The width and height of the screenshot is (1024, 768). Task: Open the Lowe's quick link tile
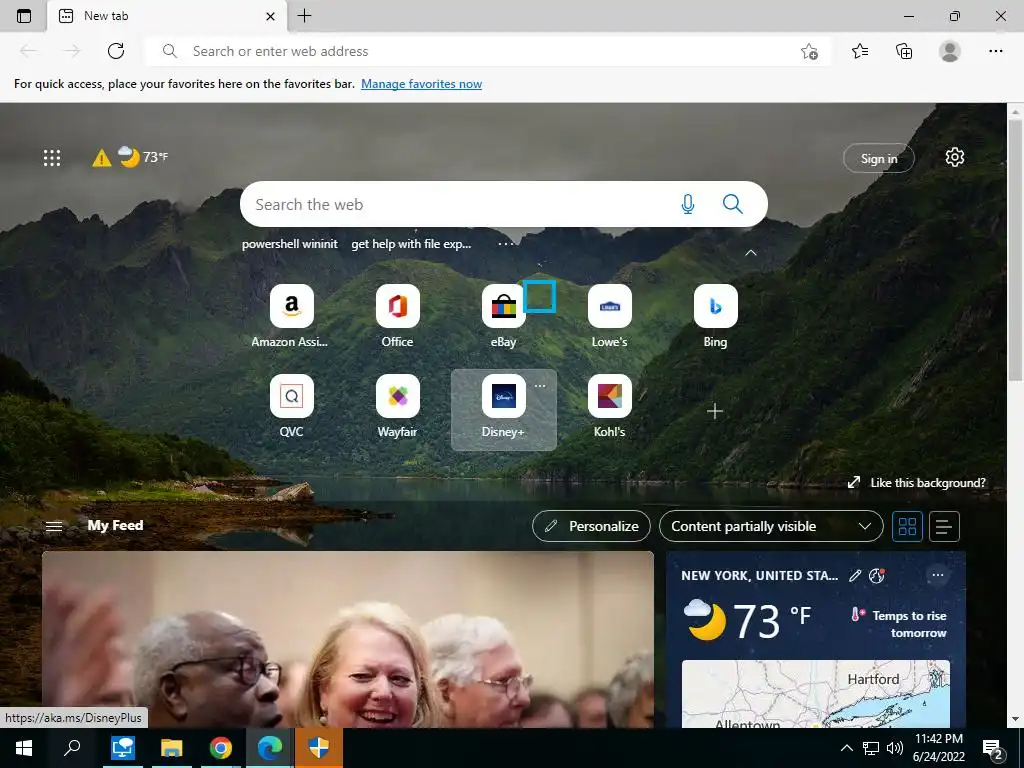coord(609,317)
